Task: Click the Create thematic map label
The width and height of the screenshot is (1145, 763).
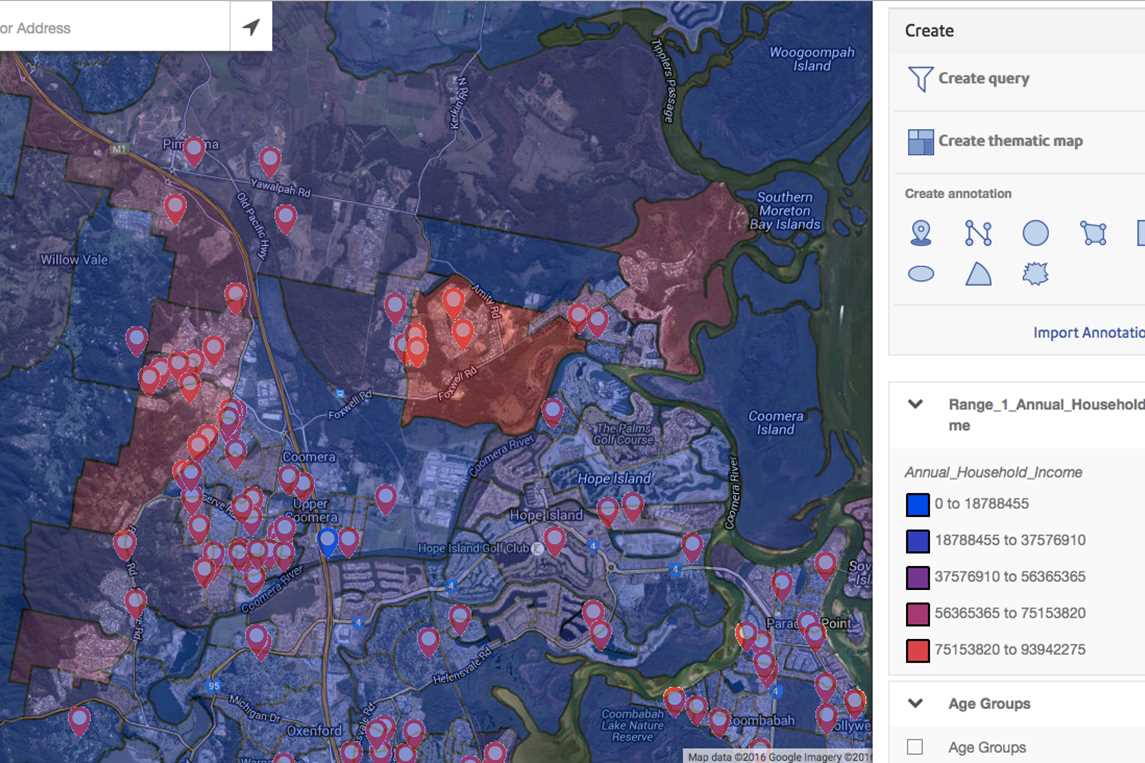Action: (x=1010, y=141)
